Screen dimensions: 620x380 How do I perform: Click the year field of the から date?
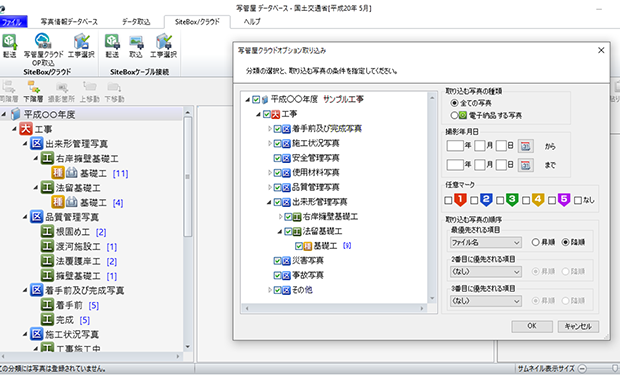tap(455, 146)
